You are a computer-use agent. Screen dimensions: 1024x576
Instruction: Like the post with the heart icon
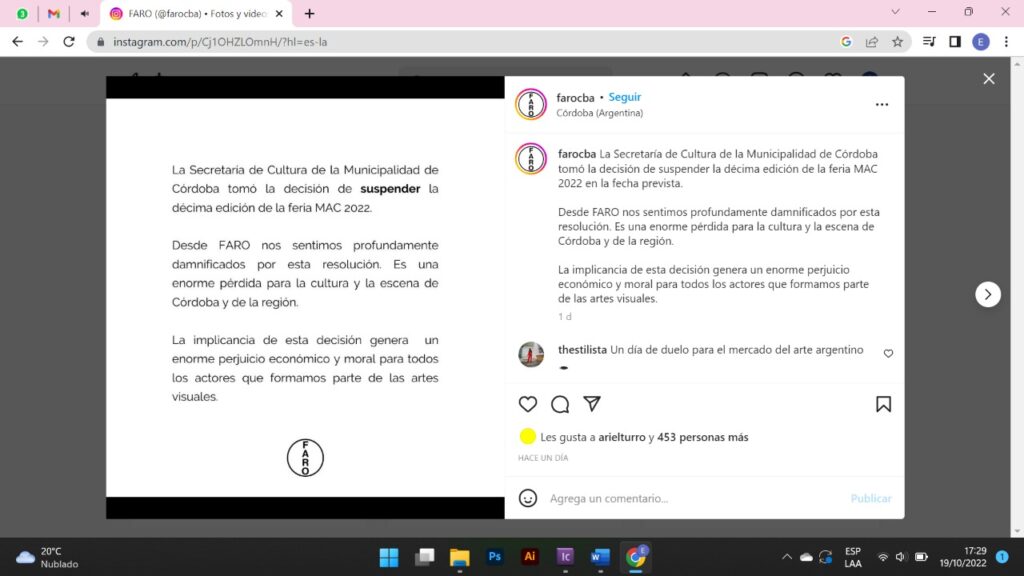528,404
